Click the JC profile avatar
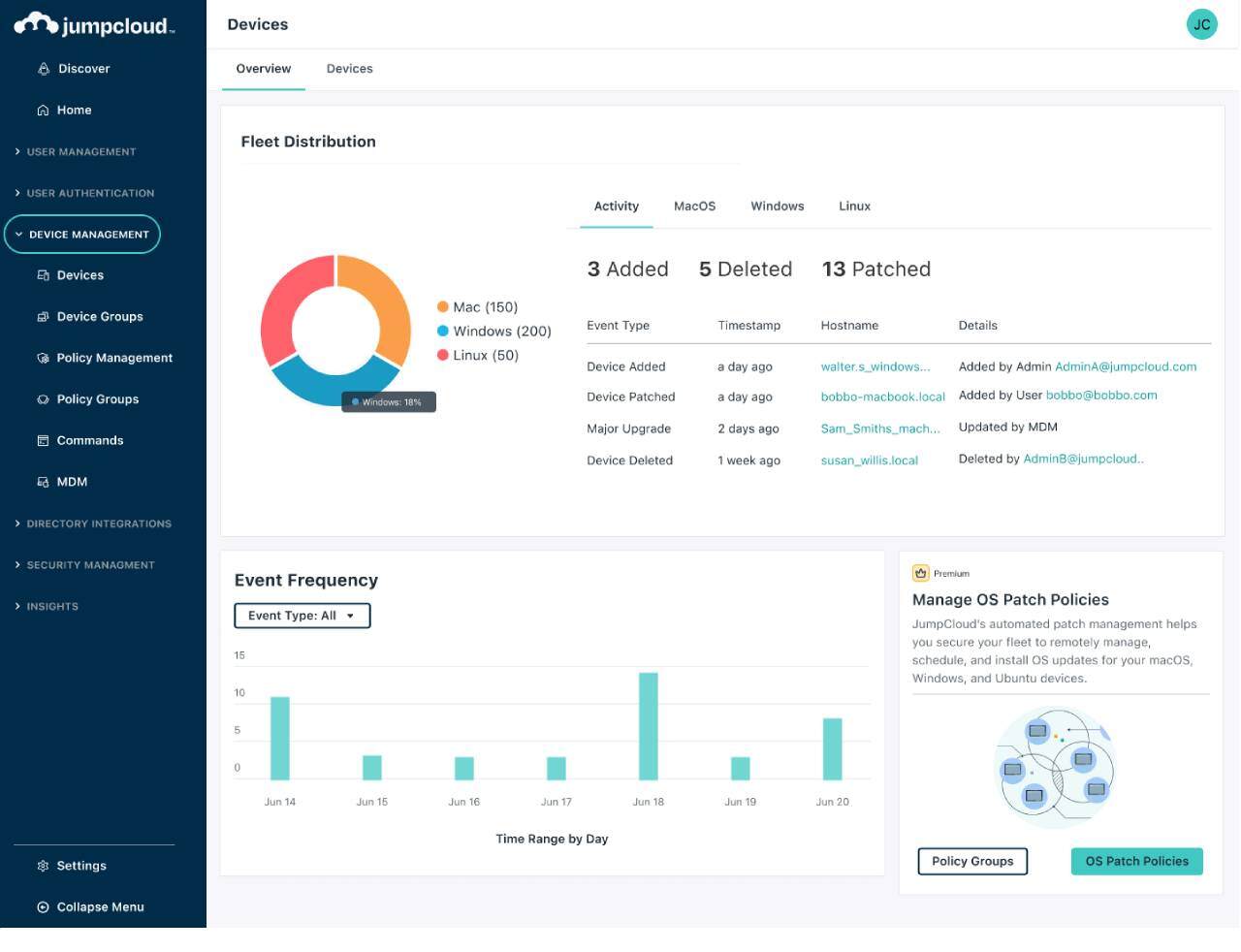Viewport: 1241px width, 952px height. pos(1201,23)
